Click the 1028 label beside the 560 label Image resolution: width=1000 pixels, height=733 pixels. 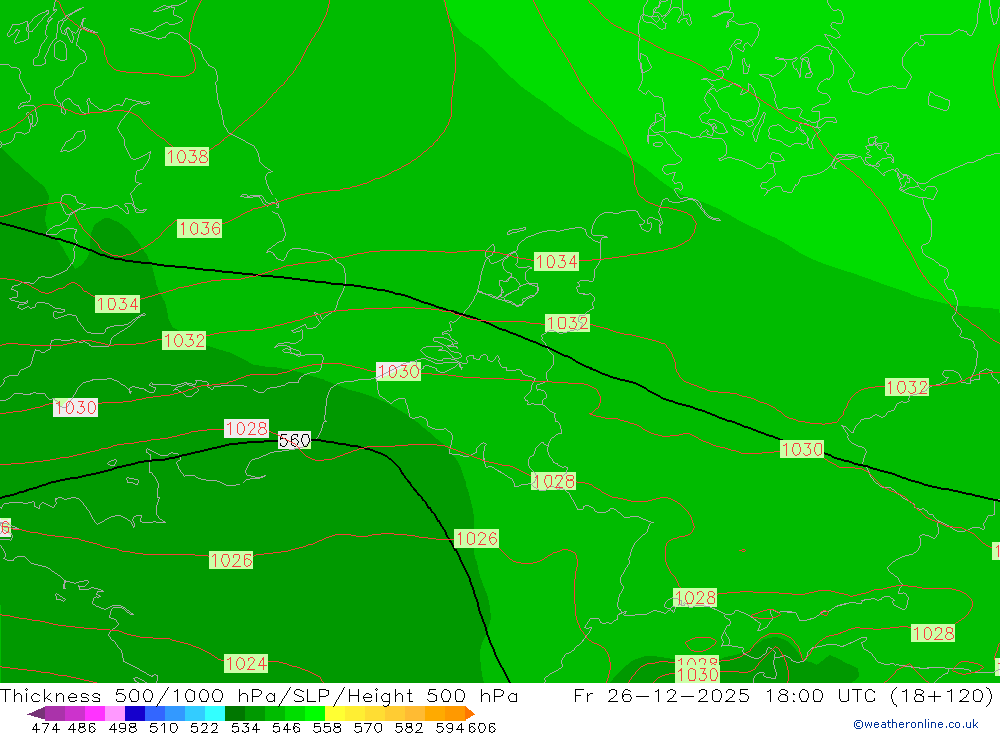pyautogui.click(x=247, y=428)
